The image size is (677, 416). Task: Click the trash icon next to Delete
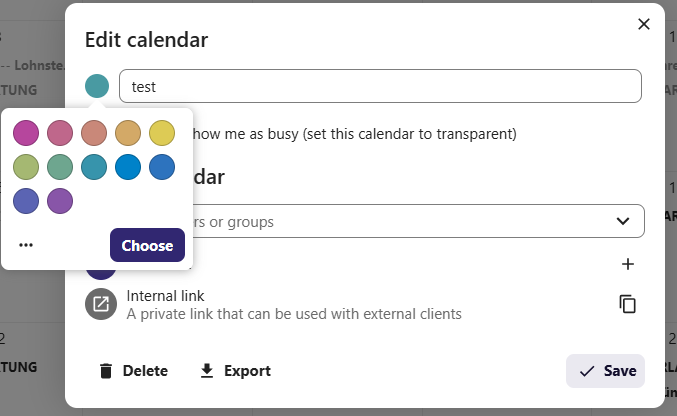coord(106,371)
